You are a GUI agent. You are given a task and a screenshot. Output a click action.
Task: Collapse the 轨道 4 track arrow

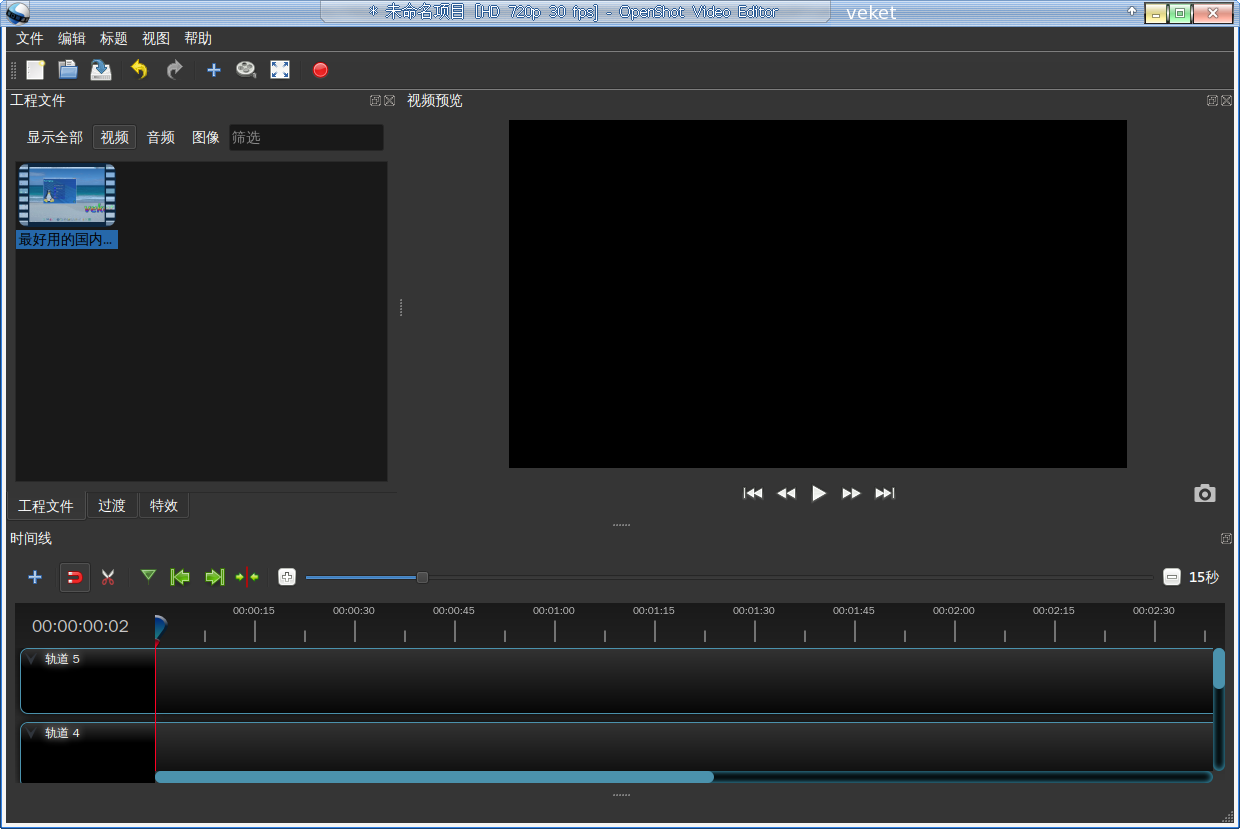coord(31,733)
